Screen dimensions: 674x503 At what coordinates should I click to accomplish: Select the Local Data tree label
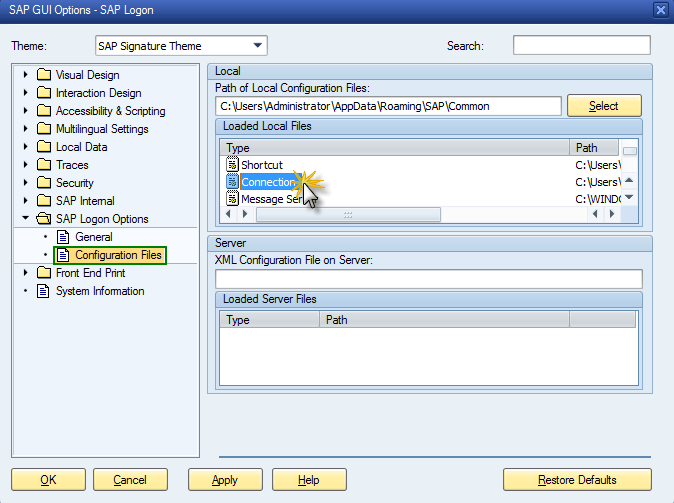click(x=82, y=147)
